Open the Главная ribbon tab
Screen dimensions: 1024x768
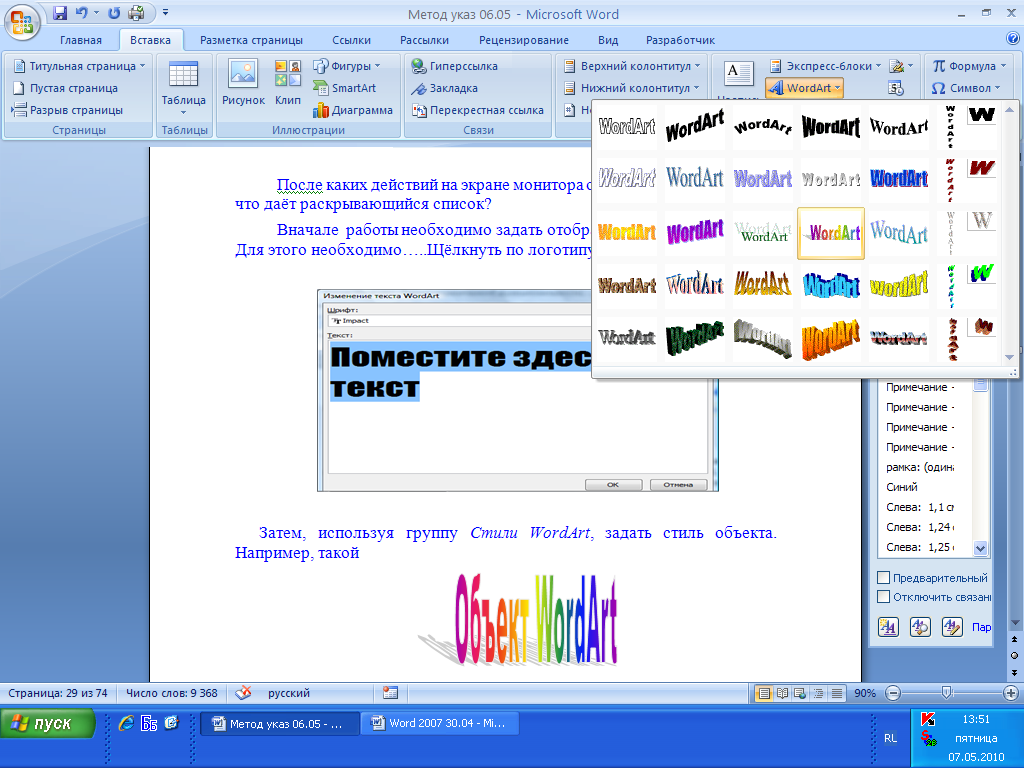click(x=81, y=40)
